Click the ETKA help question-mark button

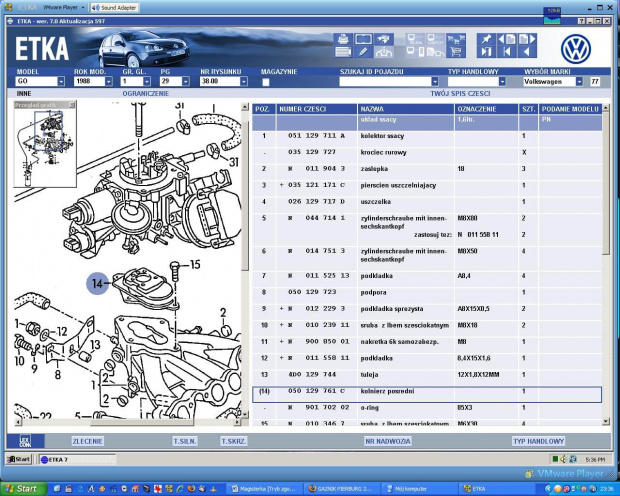(581, 21)
